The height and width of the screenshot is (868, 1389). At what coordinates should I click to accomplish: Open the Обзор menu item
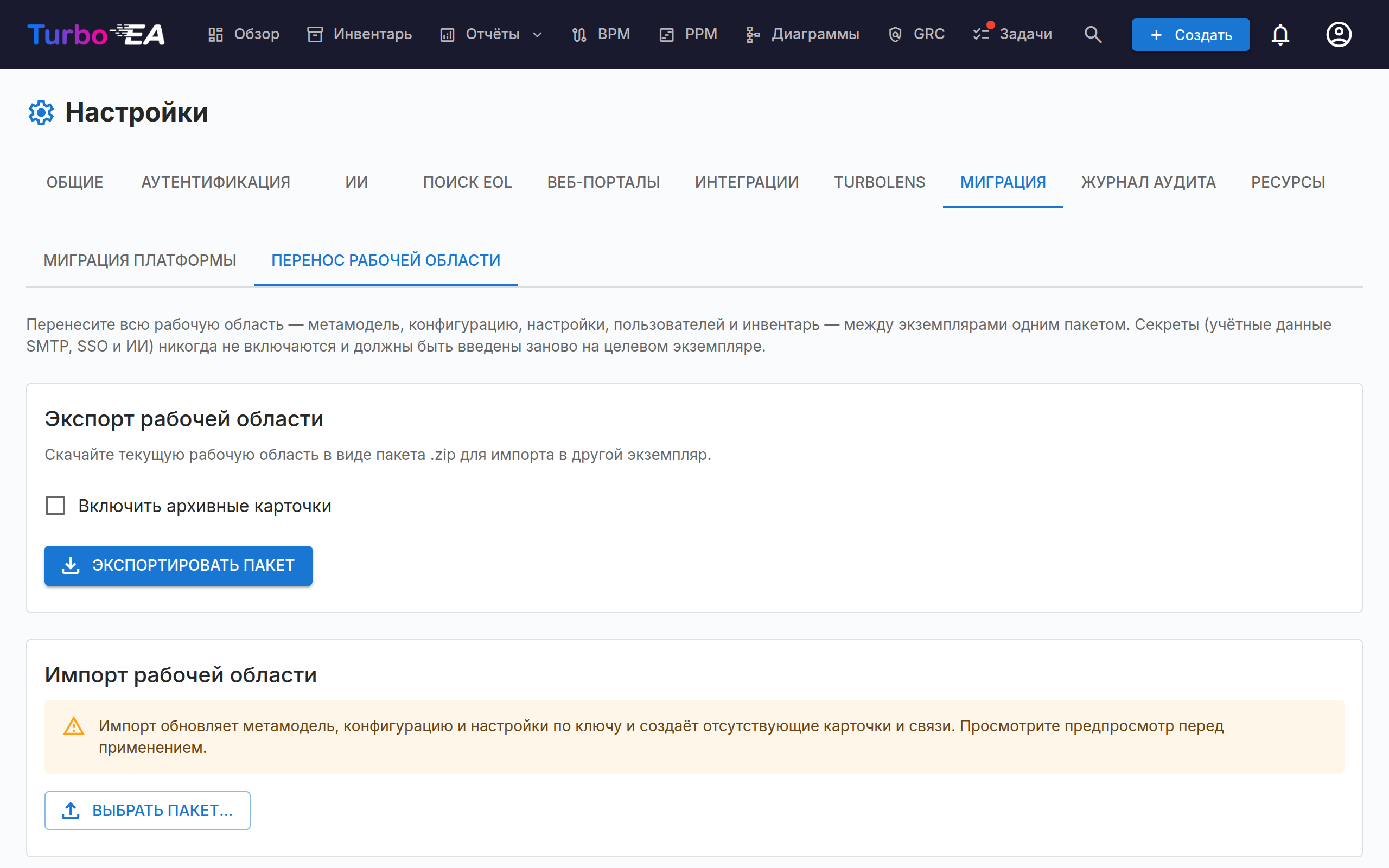tap(244, 34)
